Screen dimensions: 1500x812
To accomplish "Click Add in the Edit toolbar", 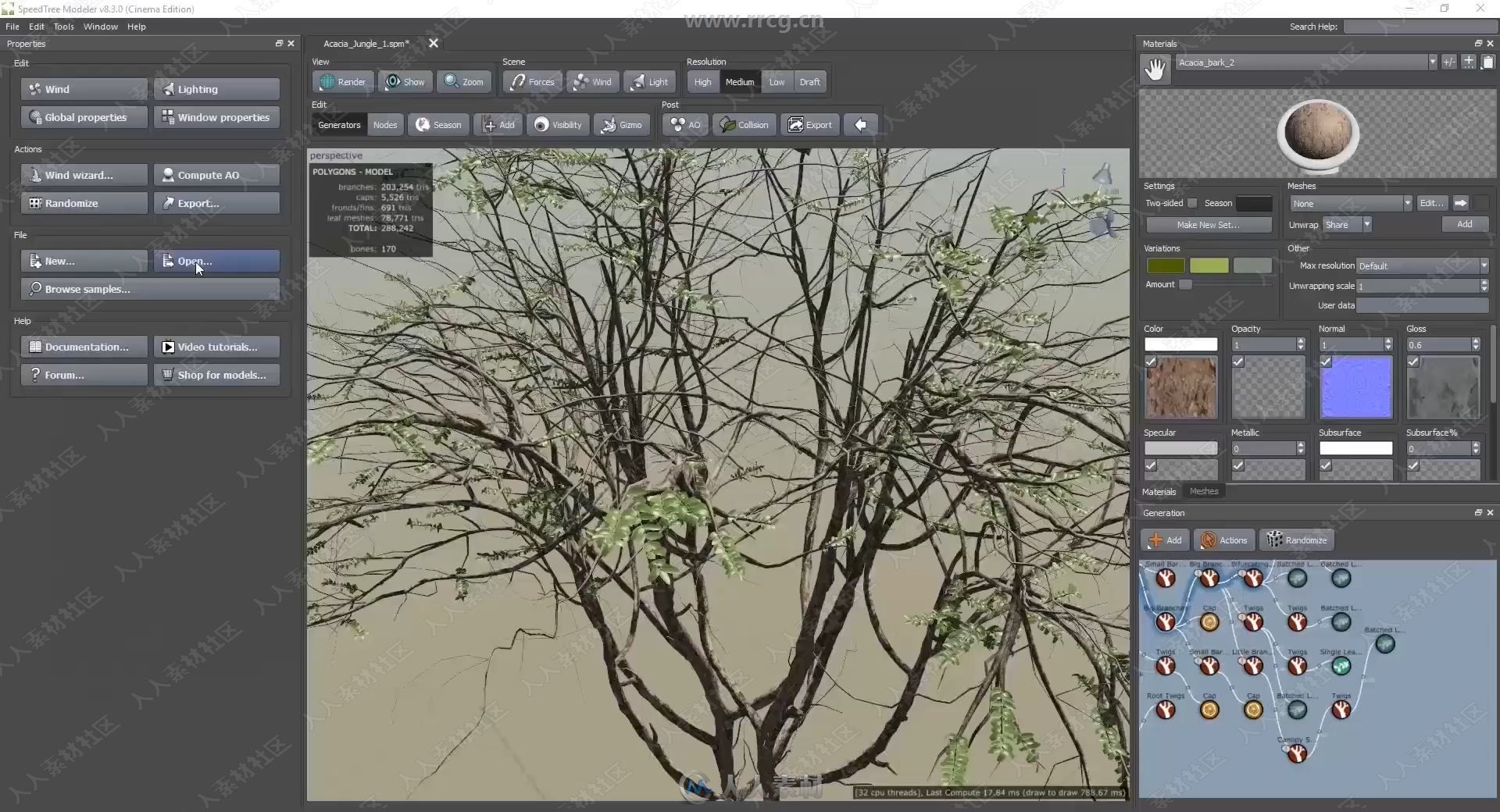I will (x=499, y=125).
